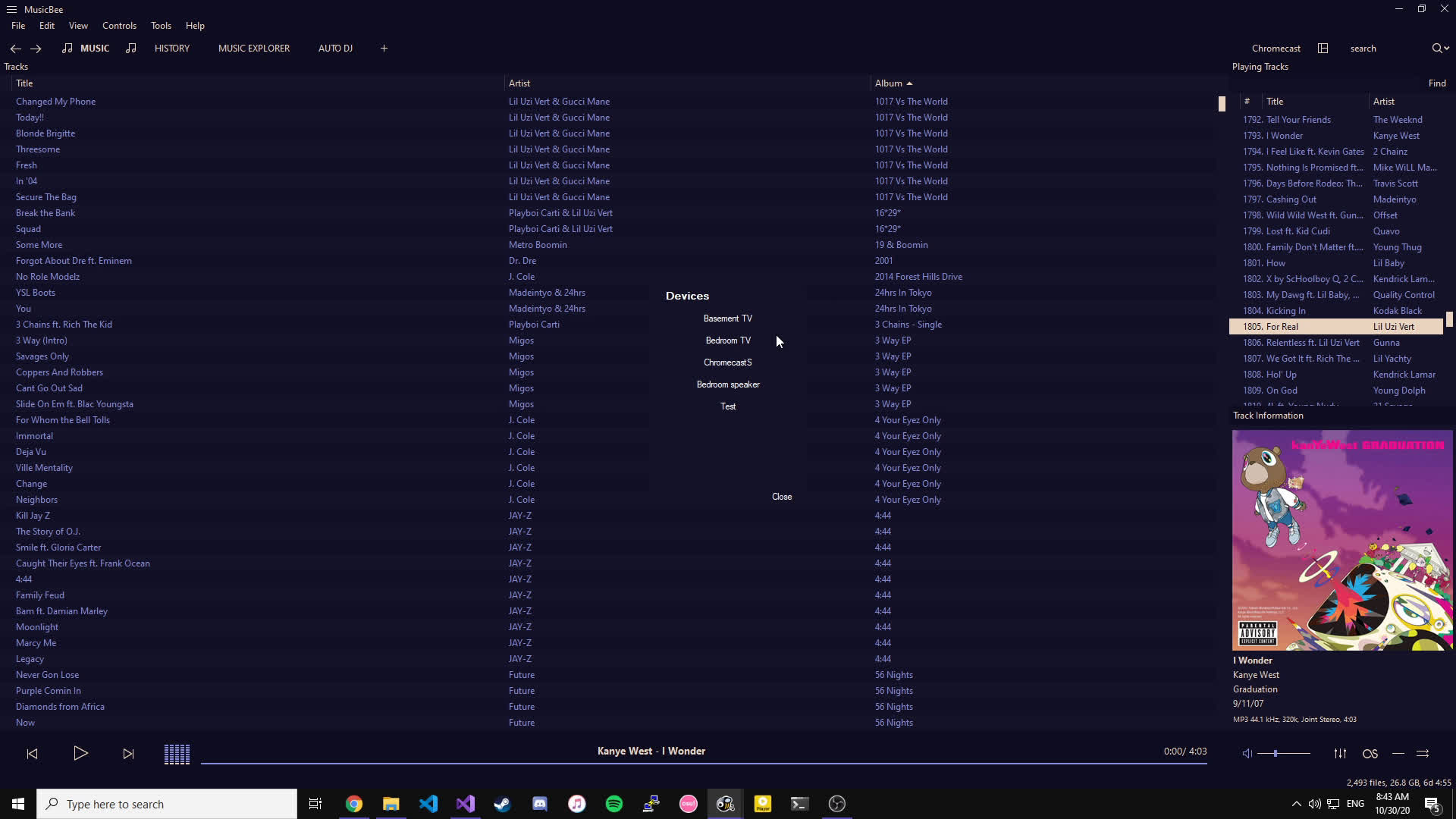Select playing track '1805. For Real'

coord(1335,327)
